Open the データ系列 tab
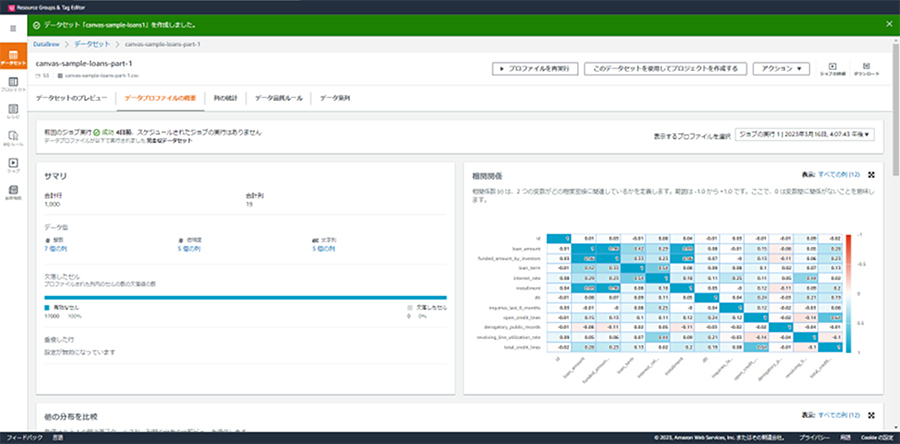The width and height of the screenshot is (900, 444). [x=335, y=98]
